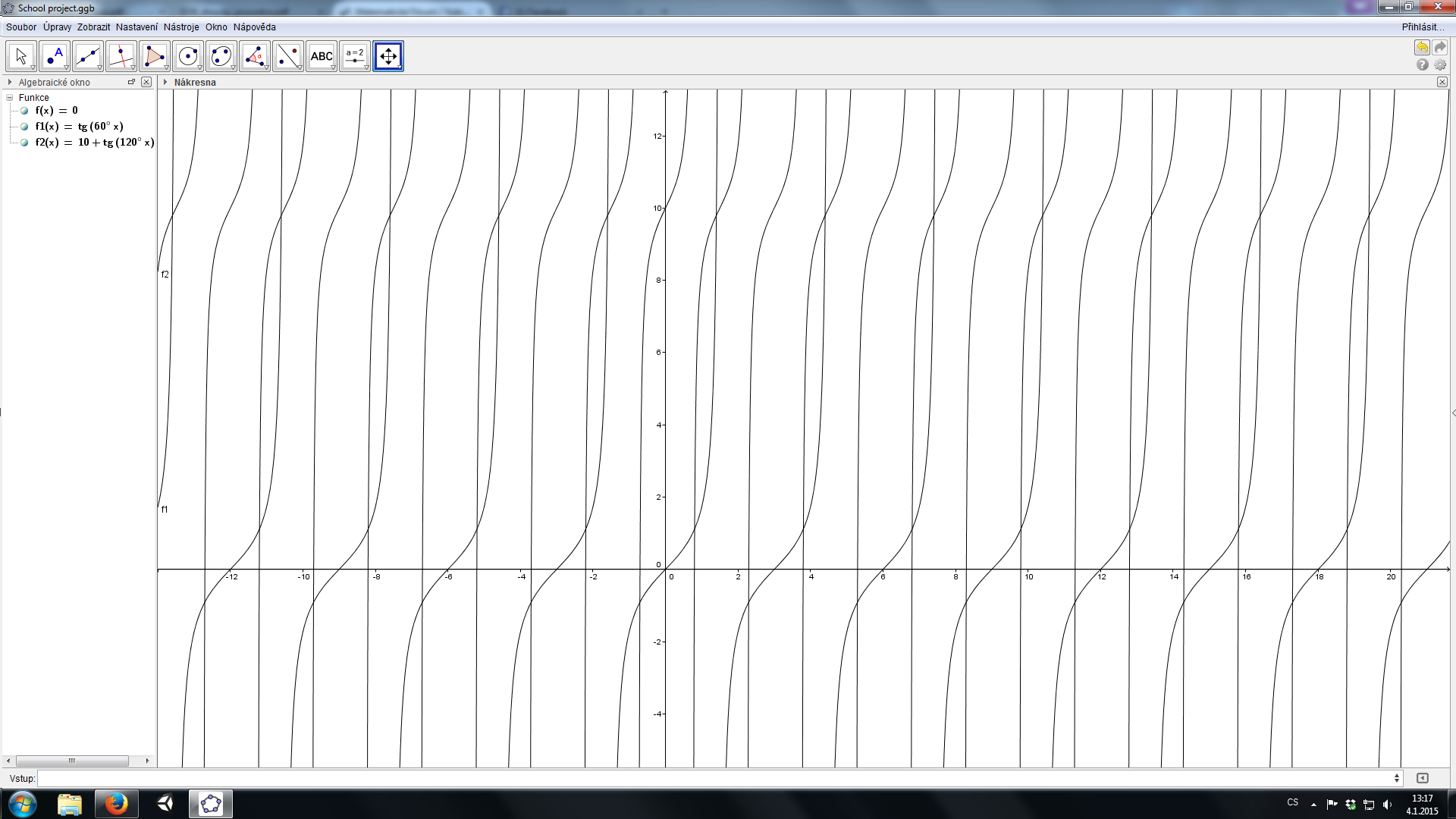Click the CS language indicator
This screenshot has width=1456, height=819.
point(1293,802)
